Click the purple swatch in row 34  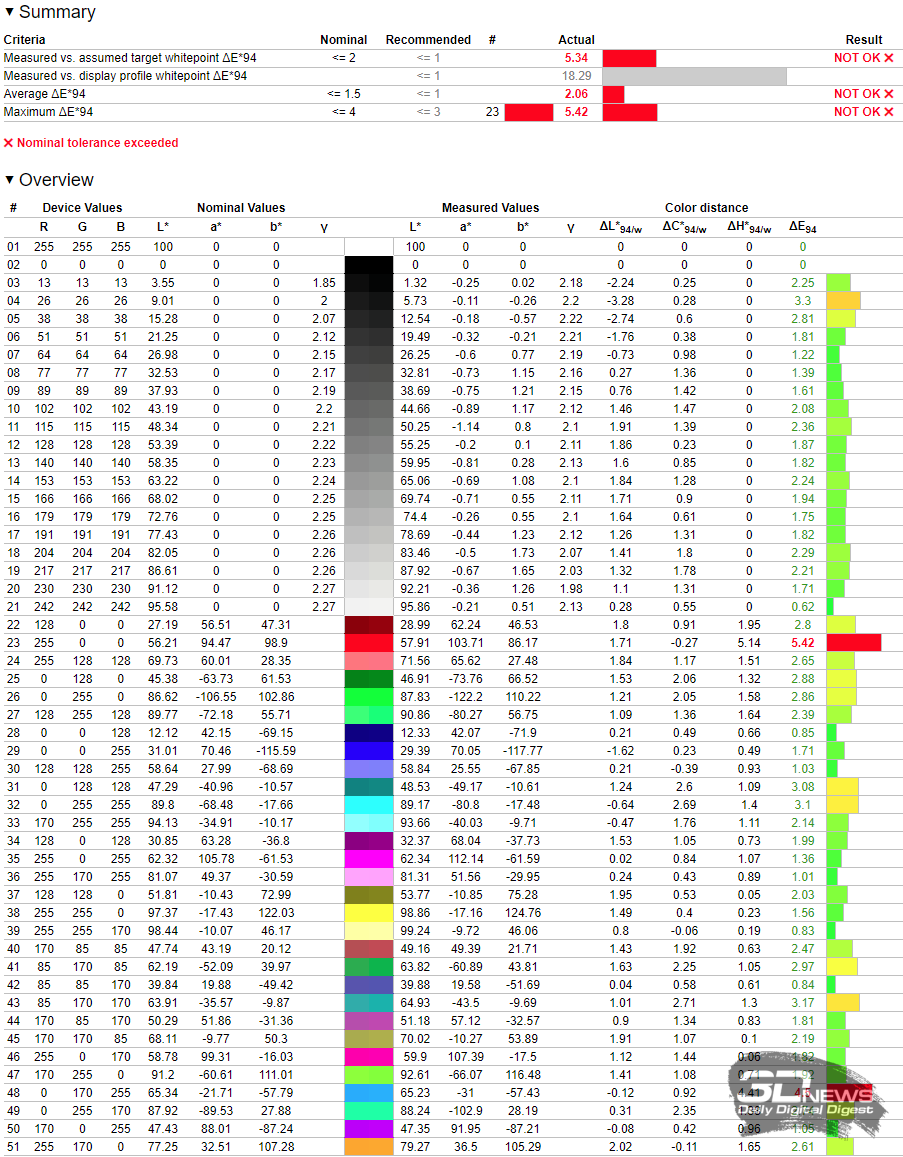click(x=369, y=840)
